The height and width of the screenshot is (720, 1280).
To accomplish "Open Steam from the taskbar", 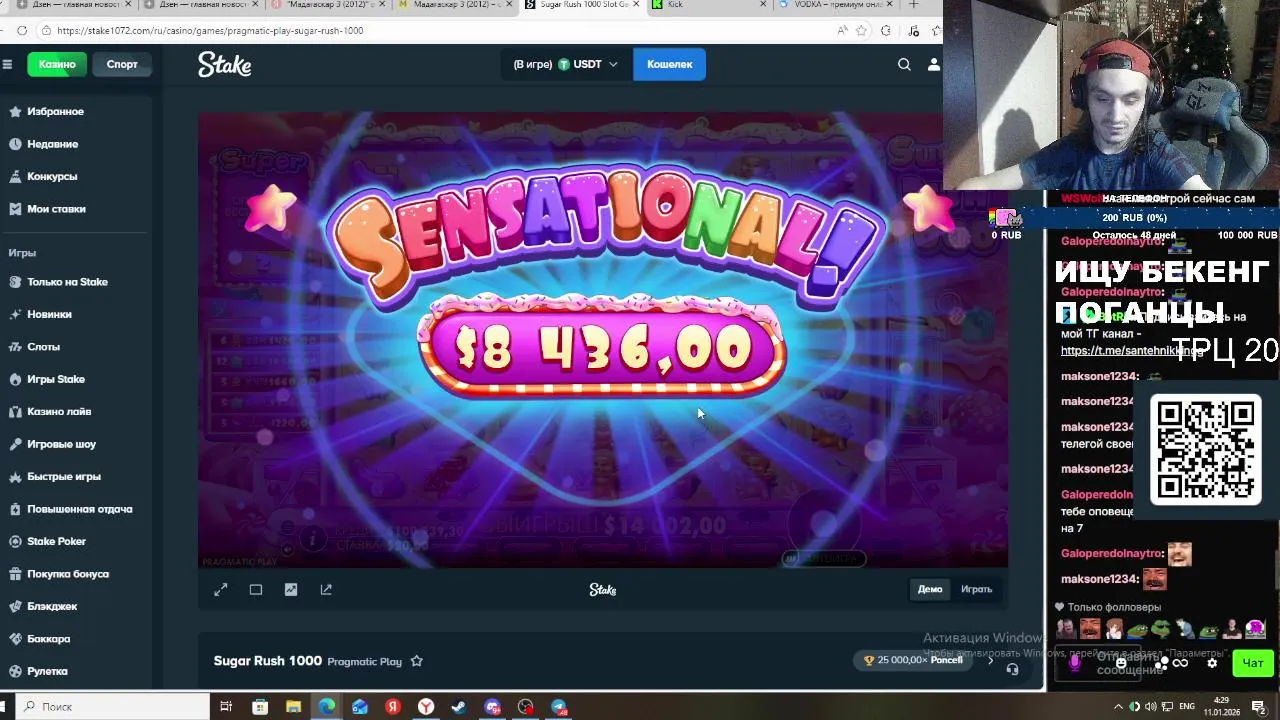I will click(459, 707).
